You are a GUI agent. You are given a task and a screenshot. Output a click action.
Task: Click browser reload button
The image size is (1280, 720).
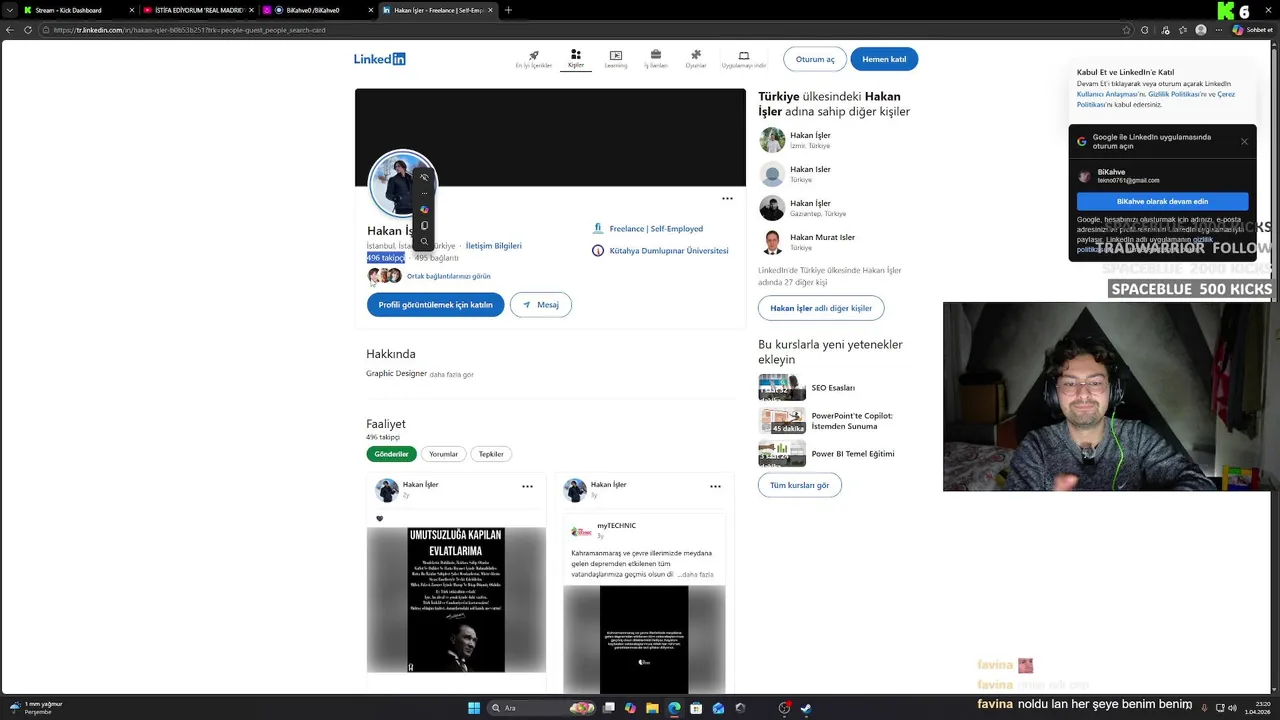(x=27, y=30)
